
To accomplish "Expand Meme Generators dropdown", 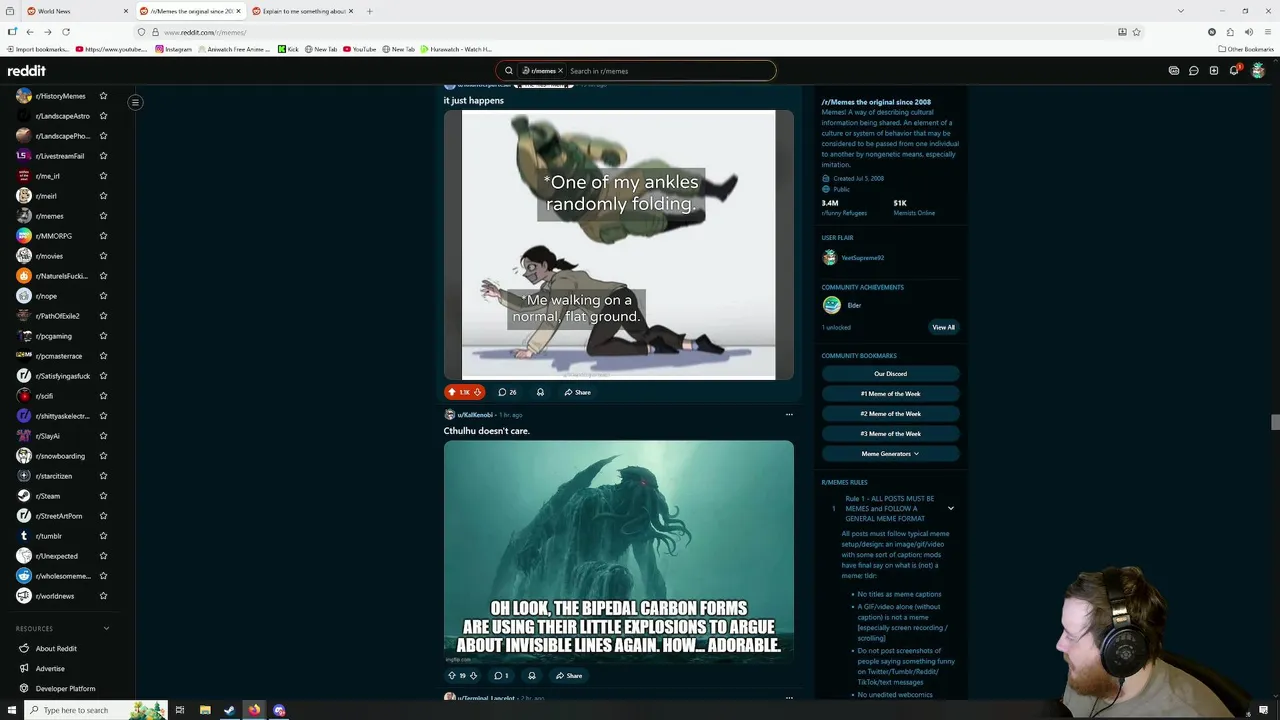I will [890, 454].
